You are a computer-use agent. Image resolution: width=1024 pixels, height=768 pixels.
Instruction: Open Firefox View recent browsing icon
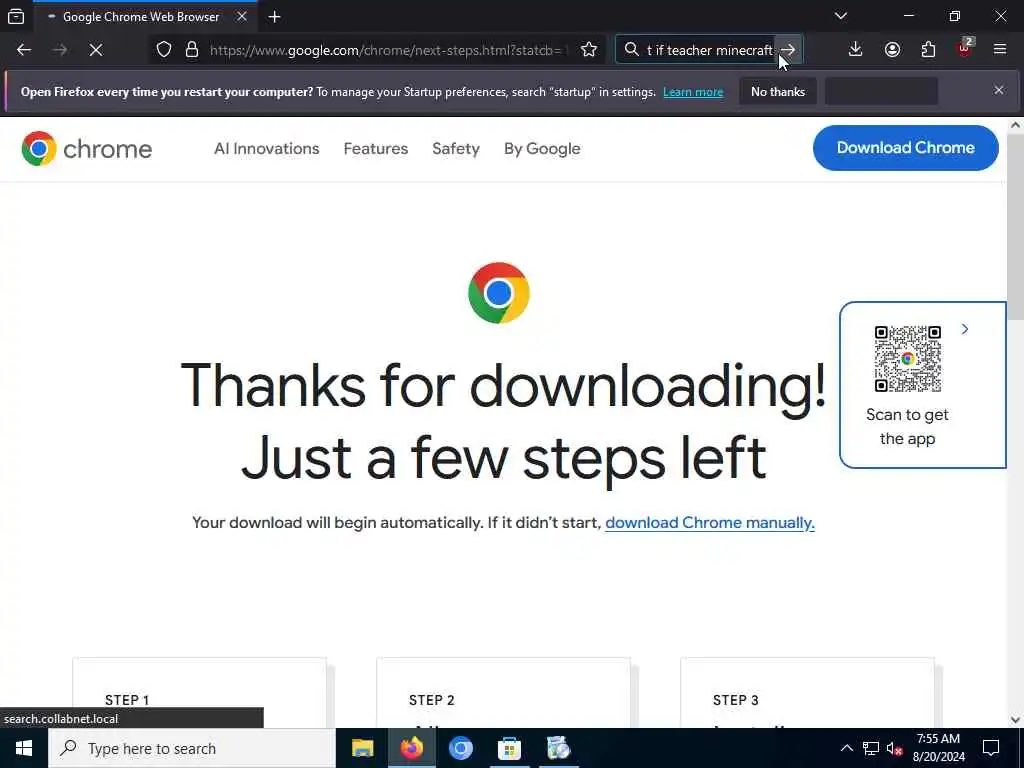tap(16, 16)
